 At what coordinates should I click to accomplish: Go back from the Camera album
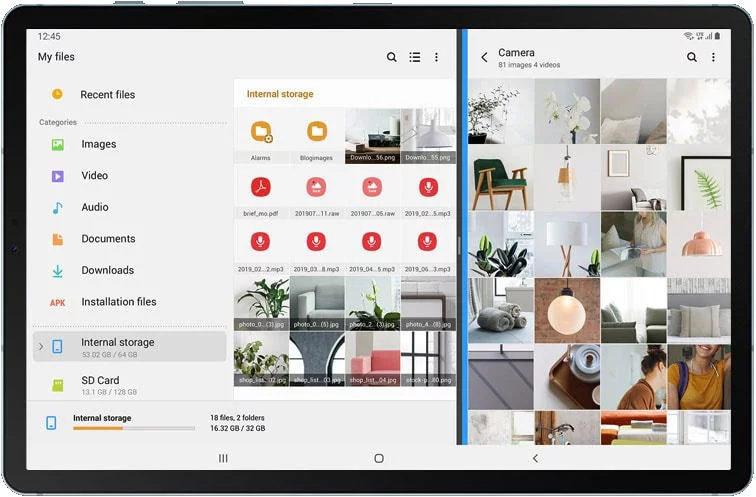485,58
